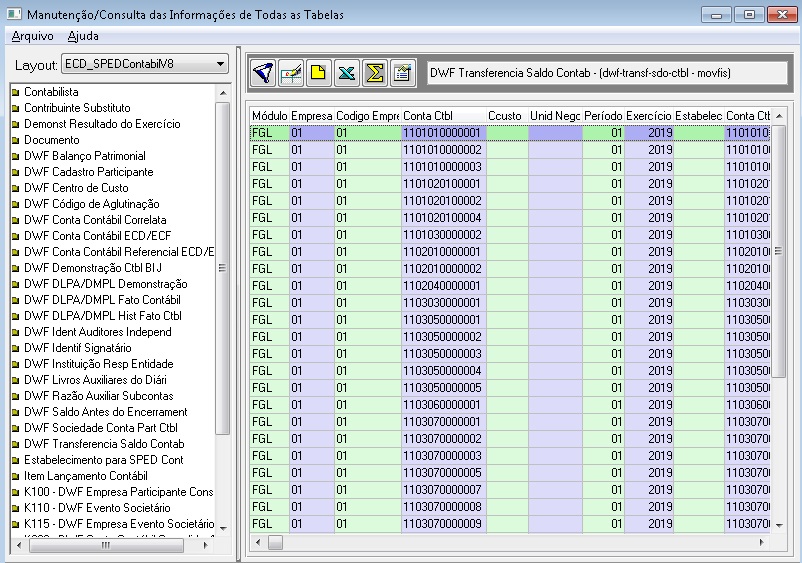Click the Módulo column header

point(270,116)
